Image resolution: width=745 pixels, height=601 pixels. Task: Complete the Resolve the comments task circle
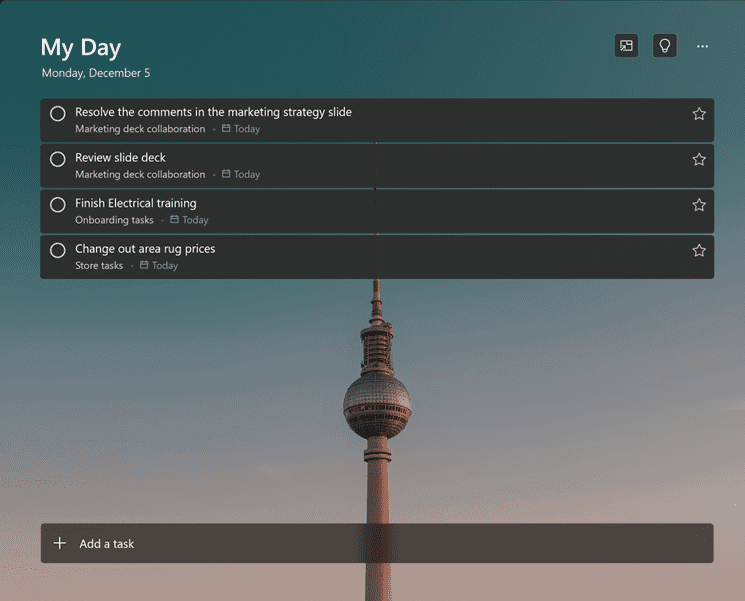click(x=58, y=114)
